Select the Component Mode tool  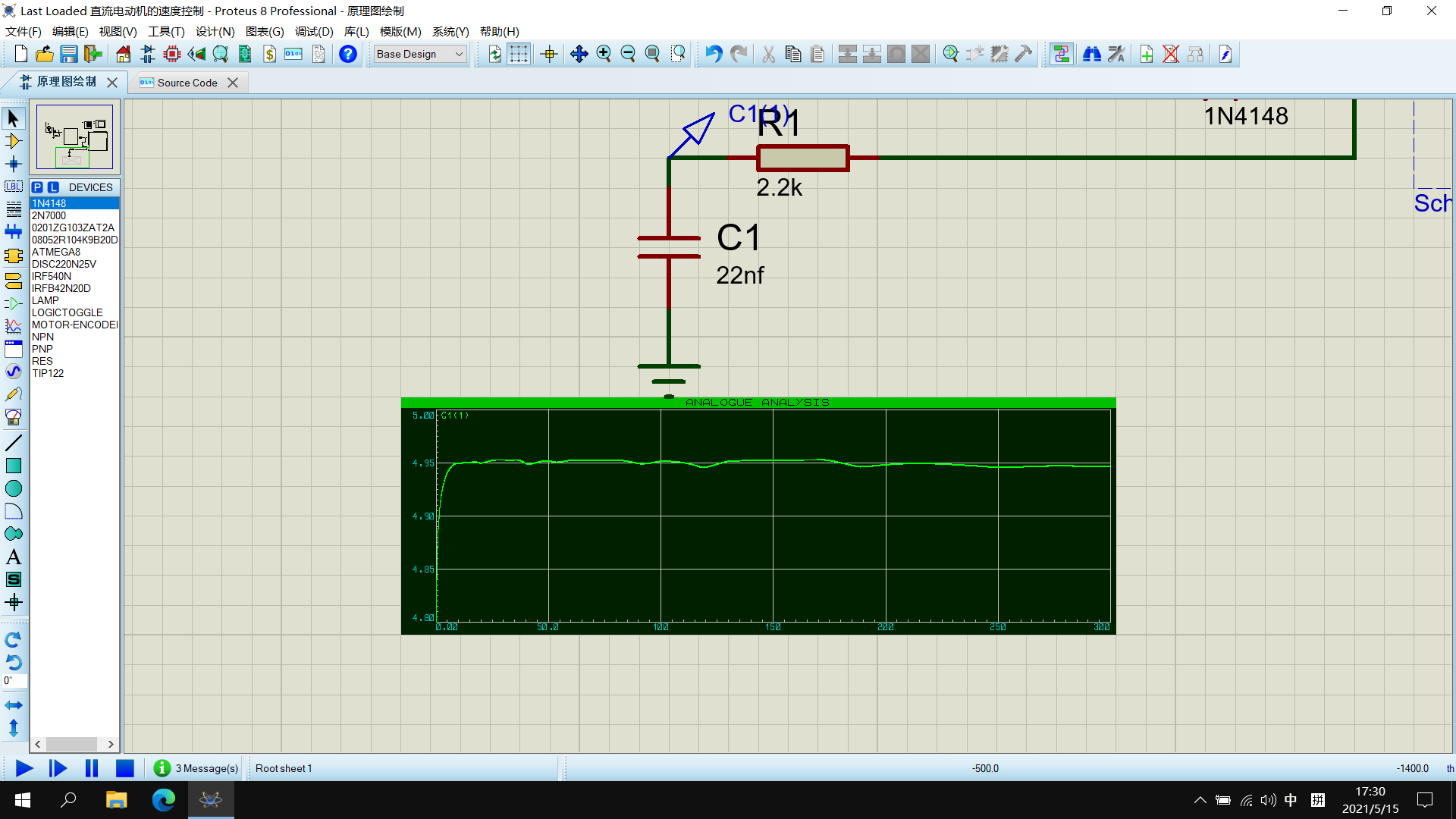tap(14, 141)
